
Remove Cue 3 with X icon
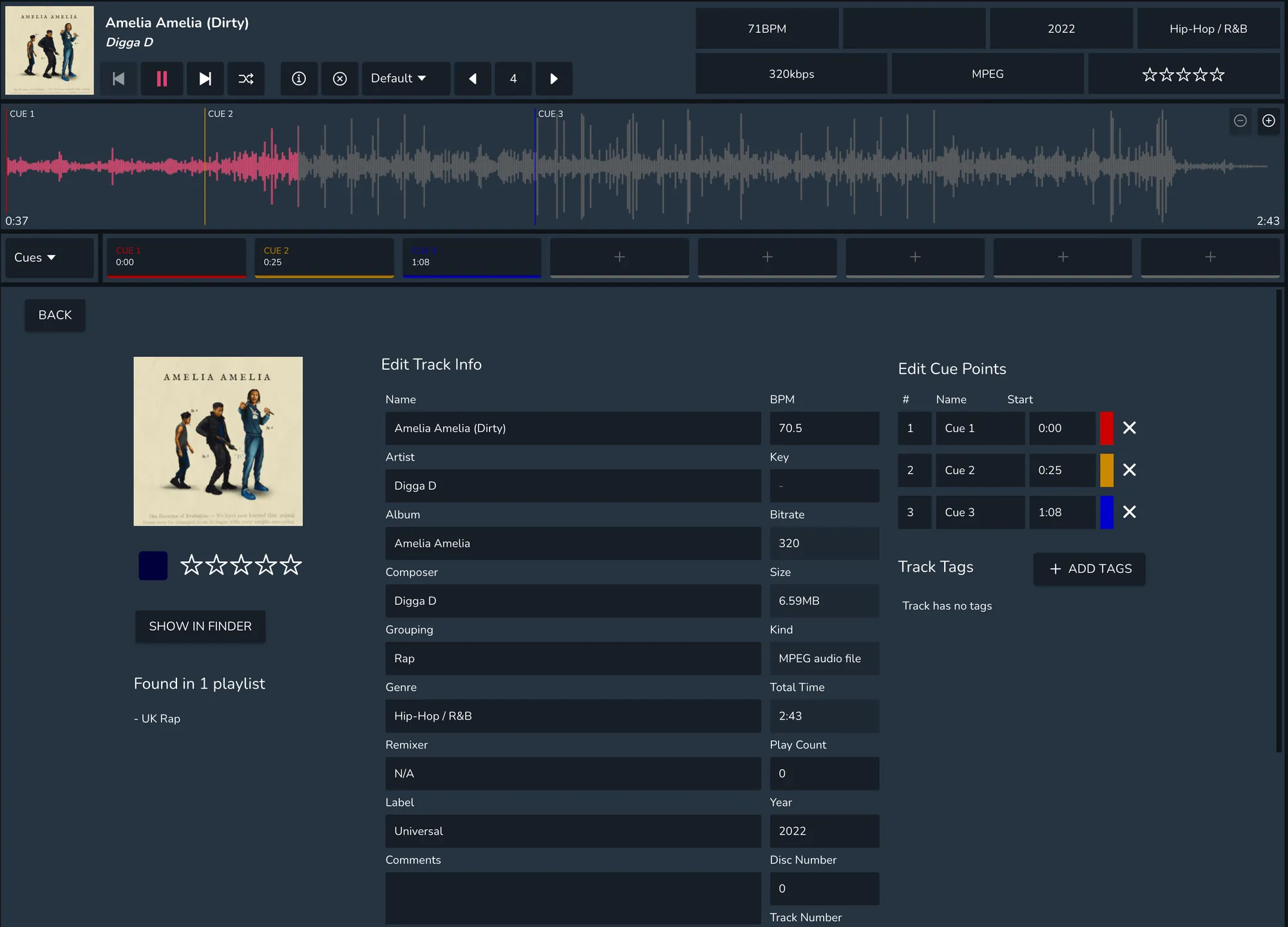1129,512
